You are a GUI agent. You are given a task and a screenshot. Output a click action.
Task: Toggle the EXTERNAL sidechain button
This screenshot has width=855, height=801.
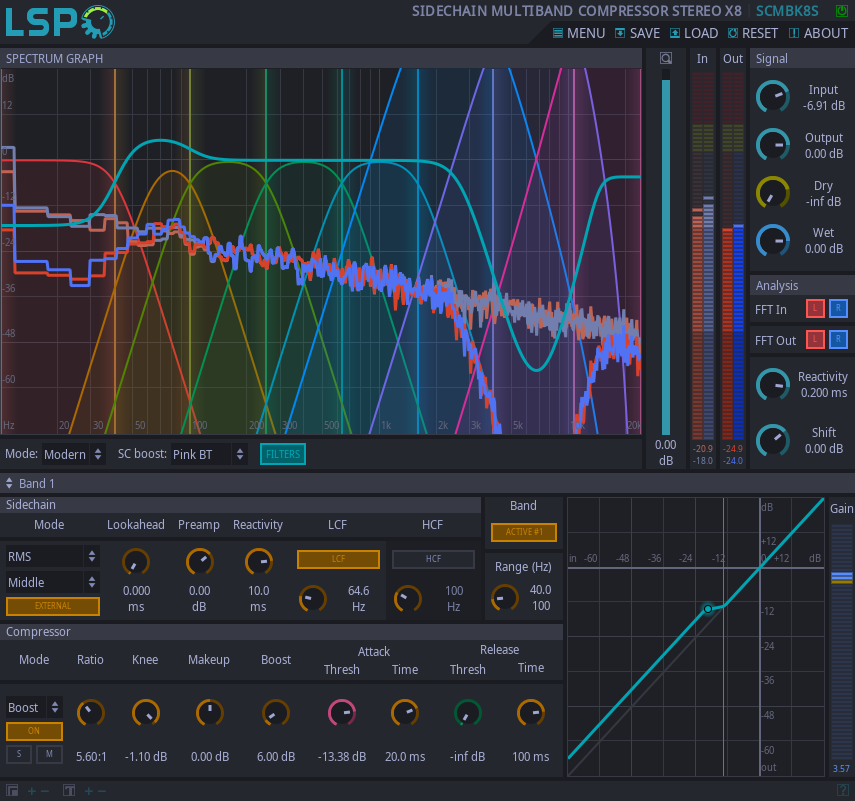pyautogui.click(x=53, y=606)
